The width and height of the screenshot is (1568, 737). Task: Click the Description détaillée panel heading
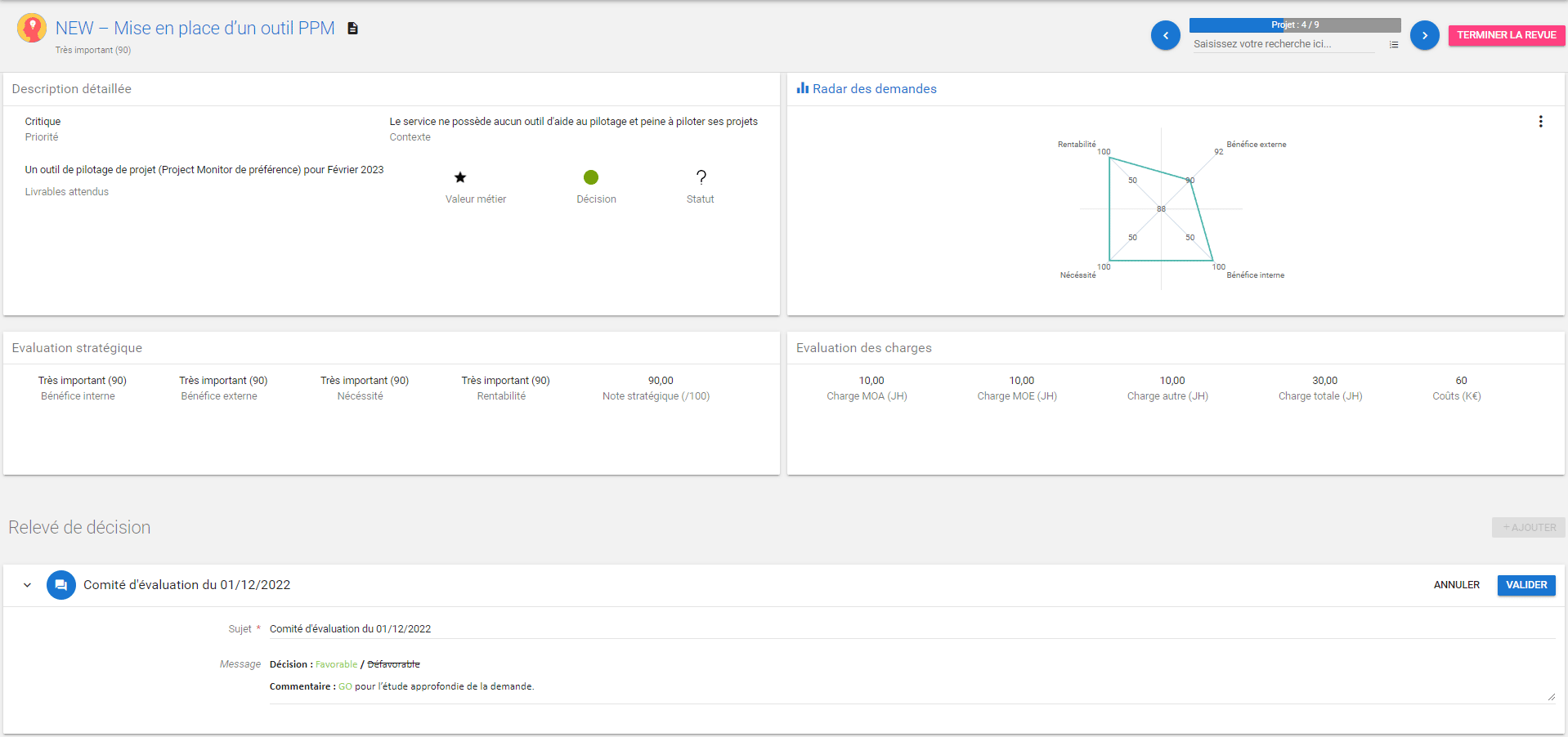tap(72, 89)
